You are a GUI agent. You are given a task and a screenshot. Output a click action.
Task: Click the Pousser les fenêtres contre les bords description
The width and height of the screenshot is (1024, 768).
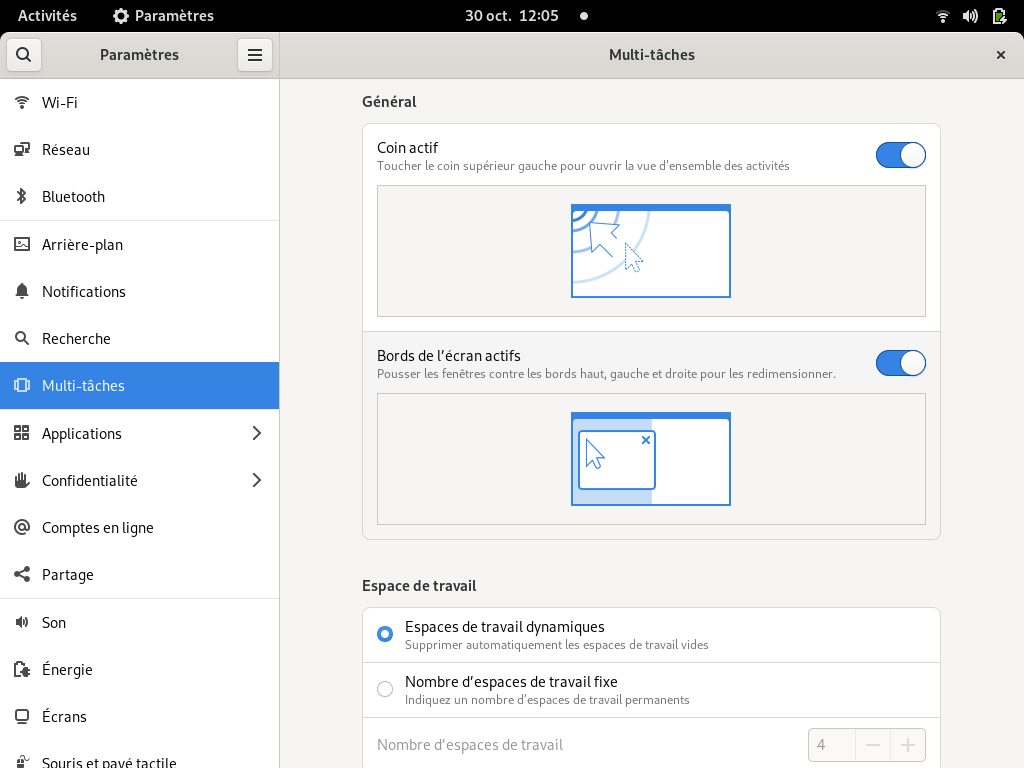click(606, 374)
